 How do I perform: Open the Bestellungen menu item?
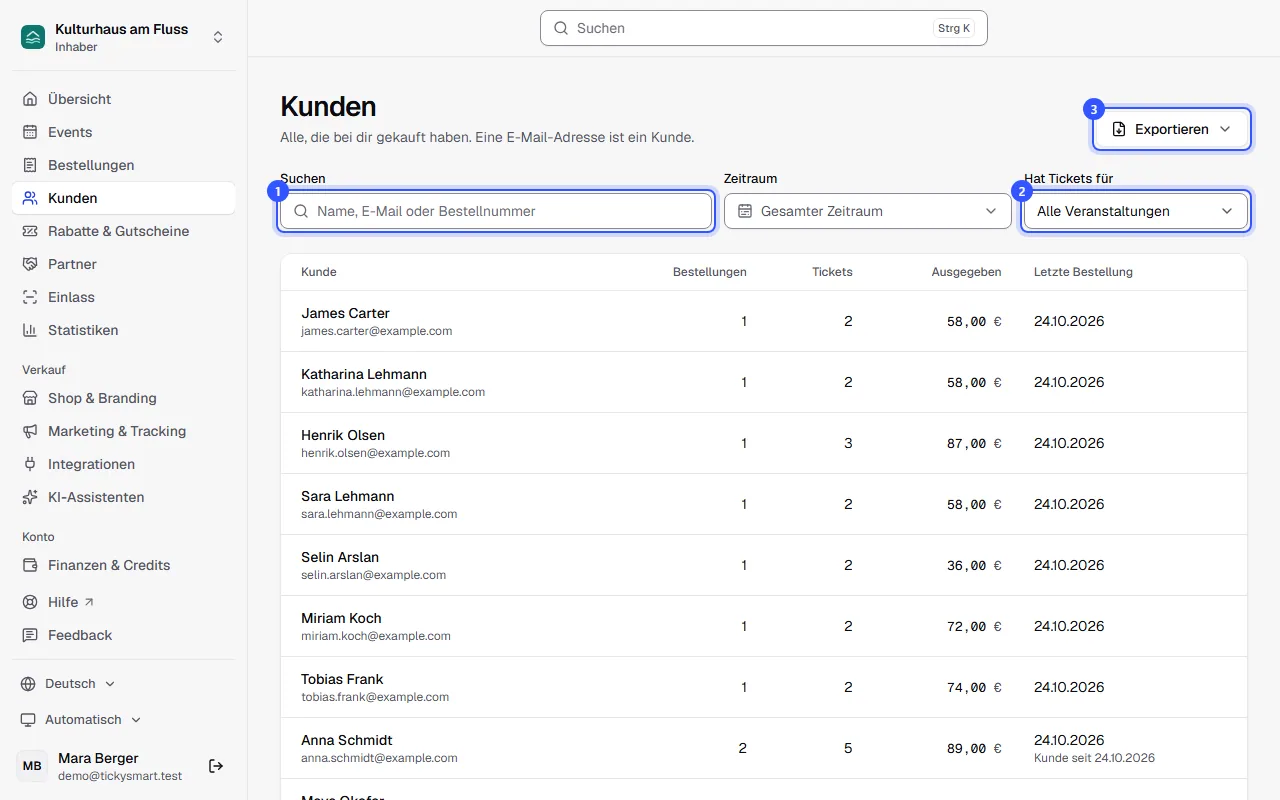point(124,165)
